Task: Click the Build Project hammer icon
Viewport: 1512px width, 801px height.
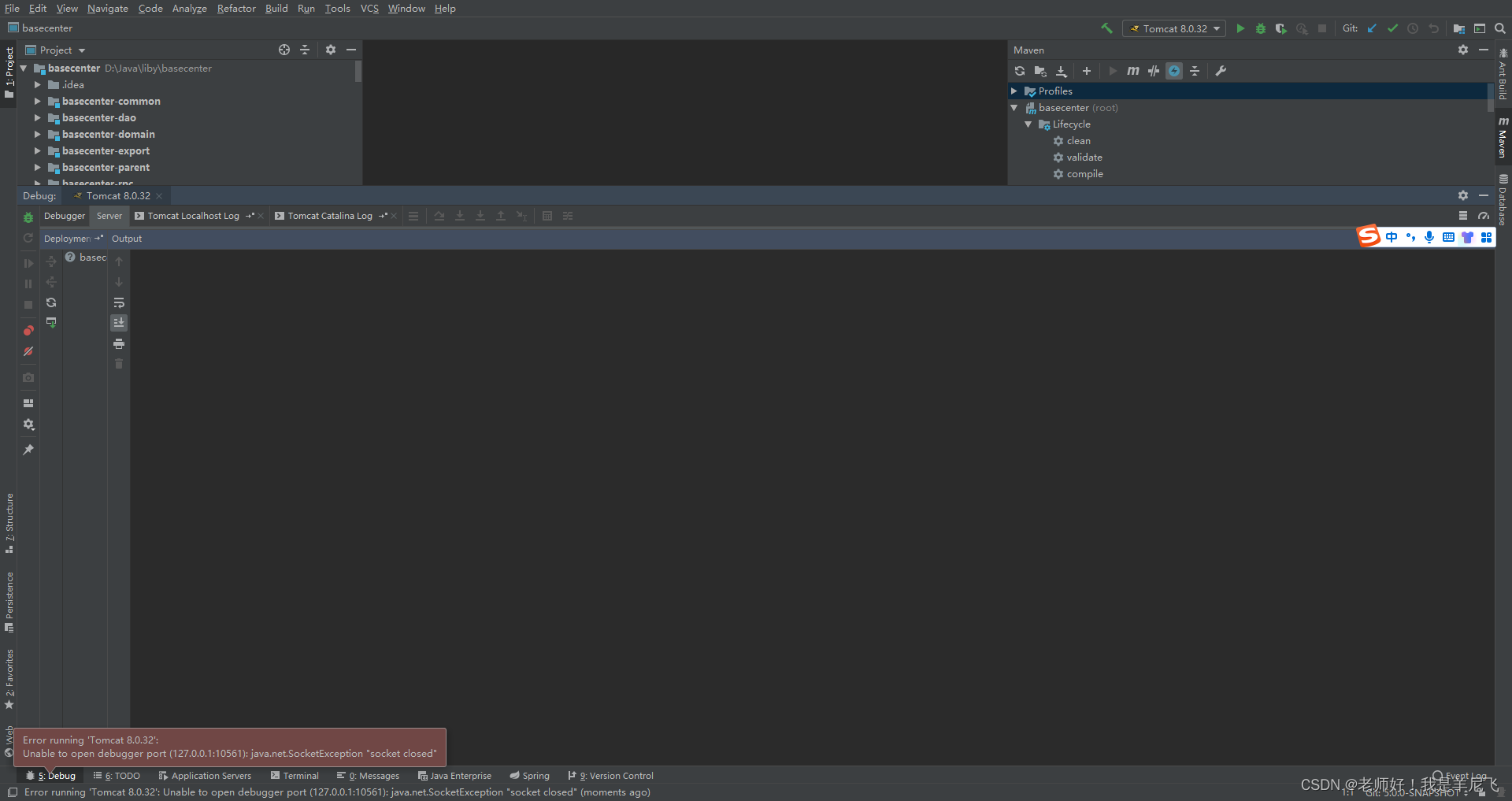Action: click(x=1106, y=28)
